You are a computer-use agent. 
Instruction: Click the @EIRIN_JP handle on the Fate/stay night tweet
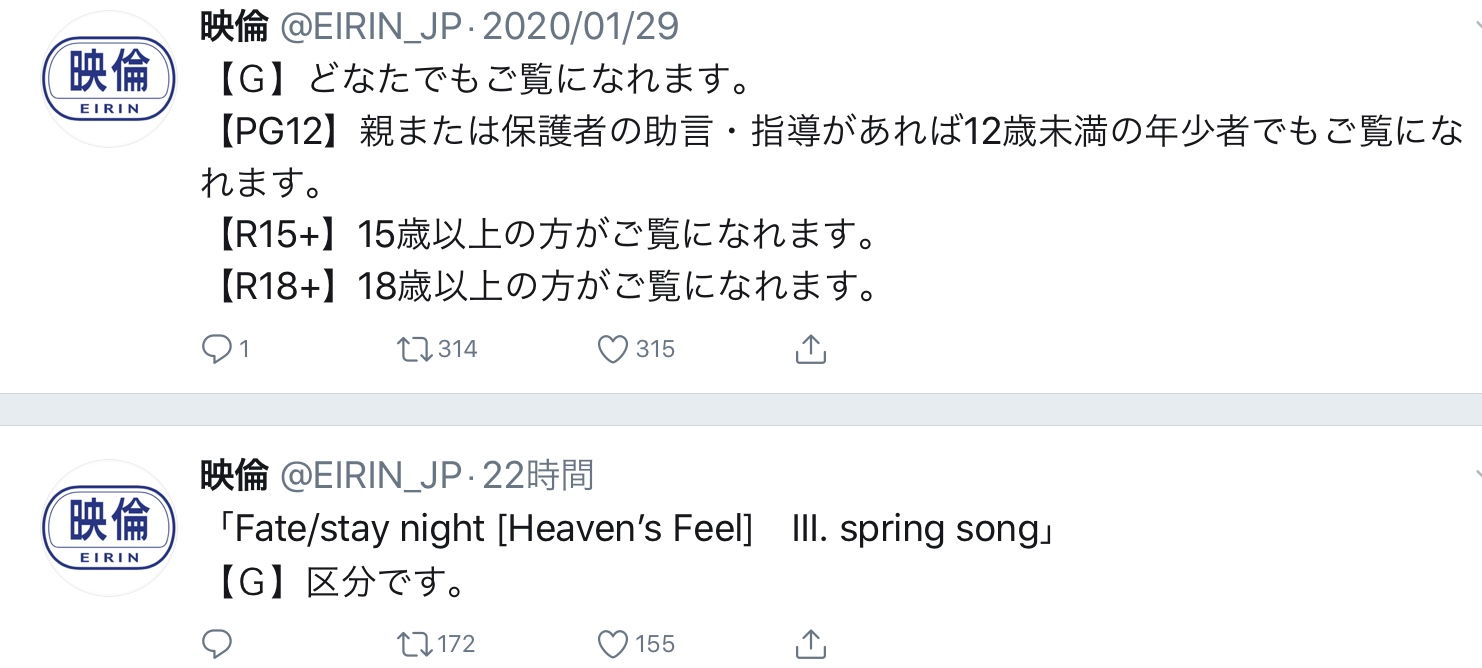pyautogui.click(x=371, y=476)
